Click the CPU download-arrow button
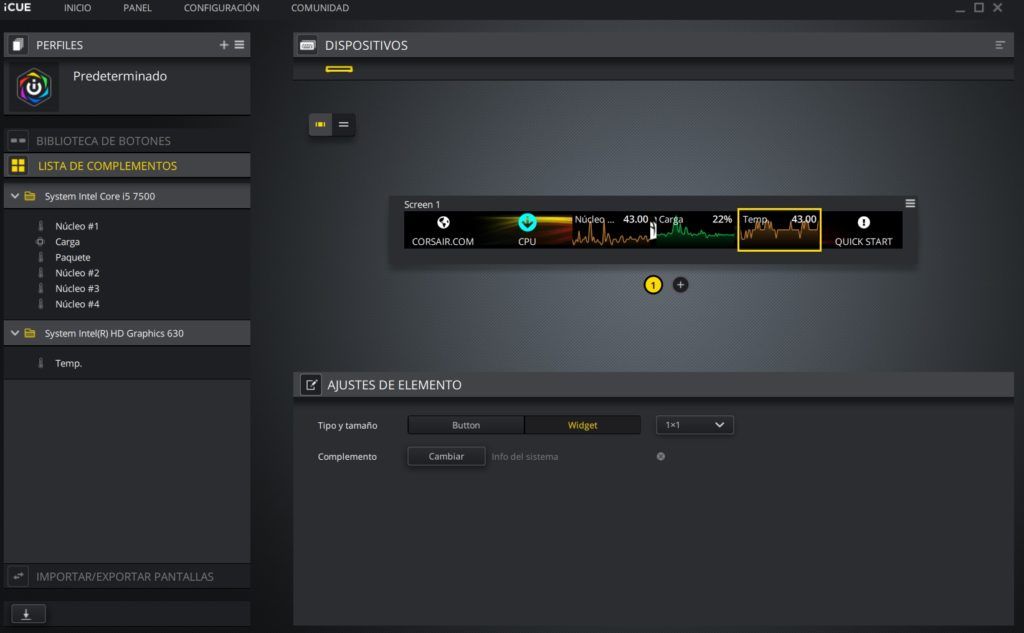 (x=527, y=230)
